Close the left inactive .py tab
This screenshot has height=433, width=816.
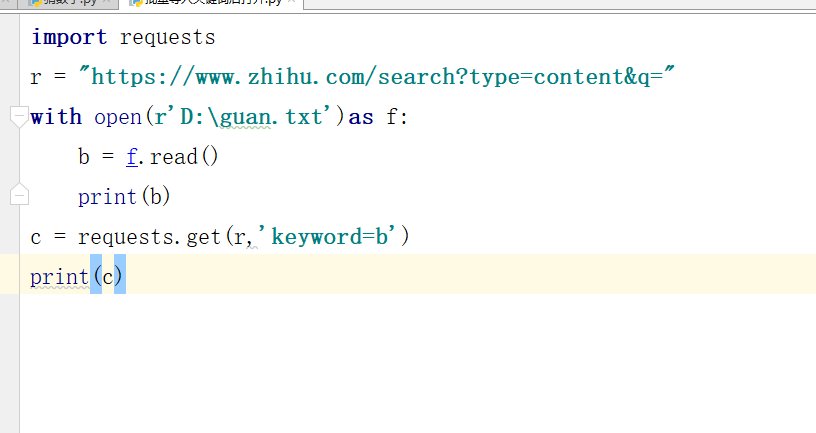(x=107, y=3)
